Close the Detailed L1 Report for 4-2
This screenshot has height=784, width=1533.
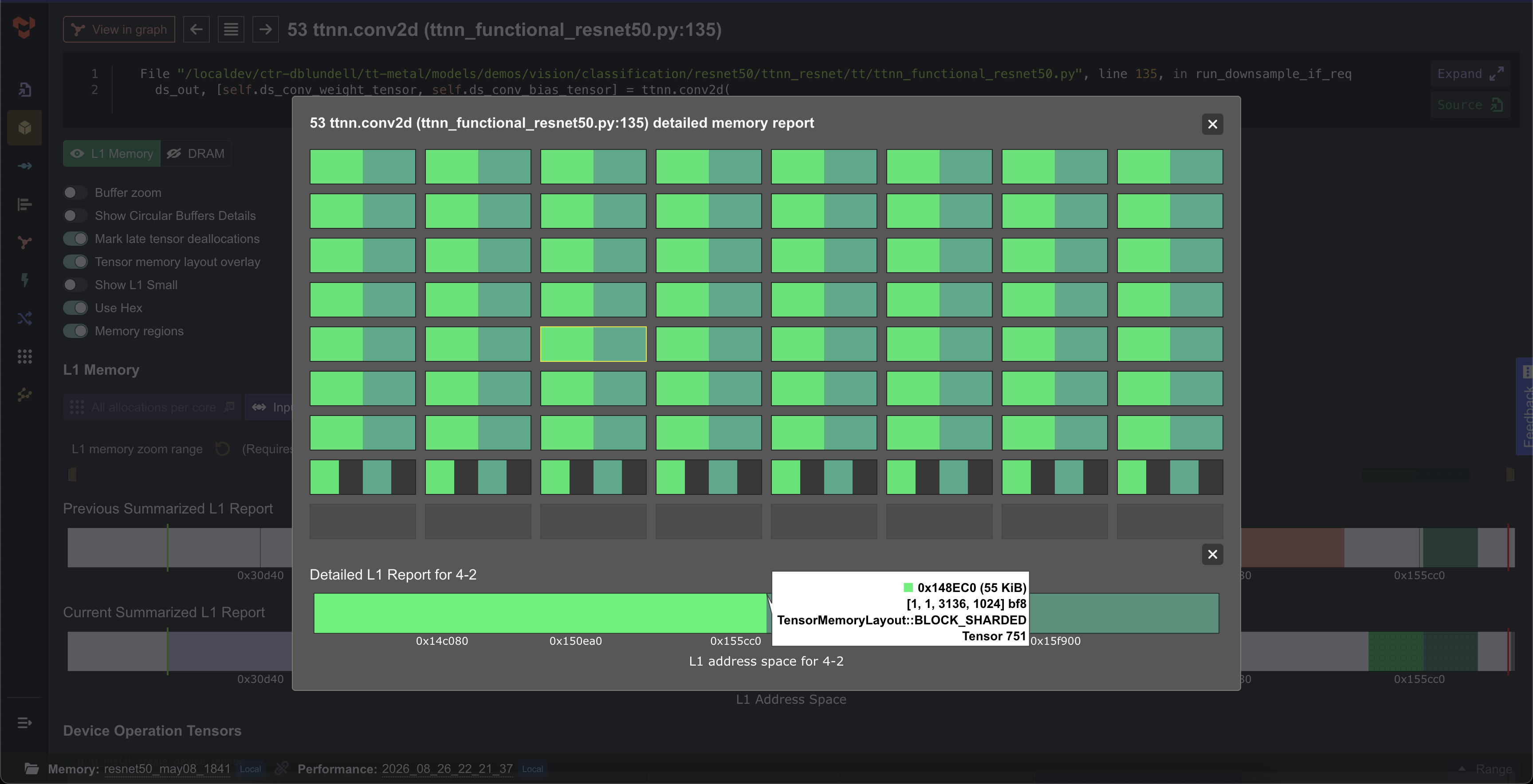tap(1212, 554)
